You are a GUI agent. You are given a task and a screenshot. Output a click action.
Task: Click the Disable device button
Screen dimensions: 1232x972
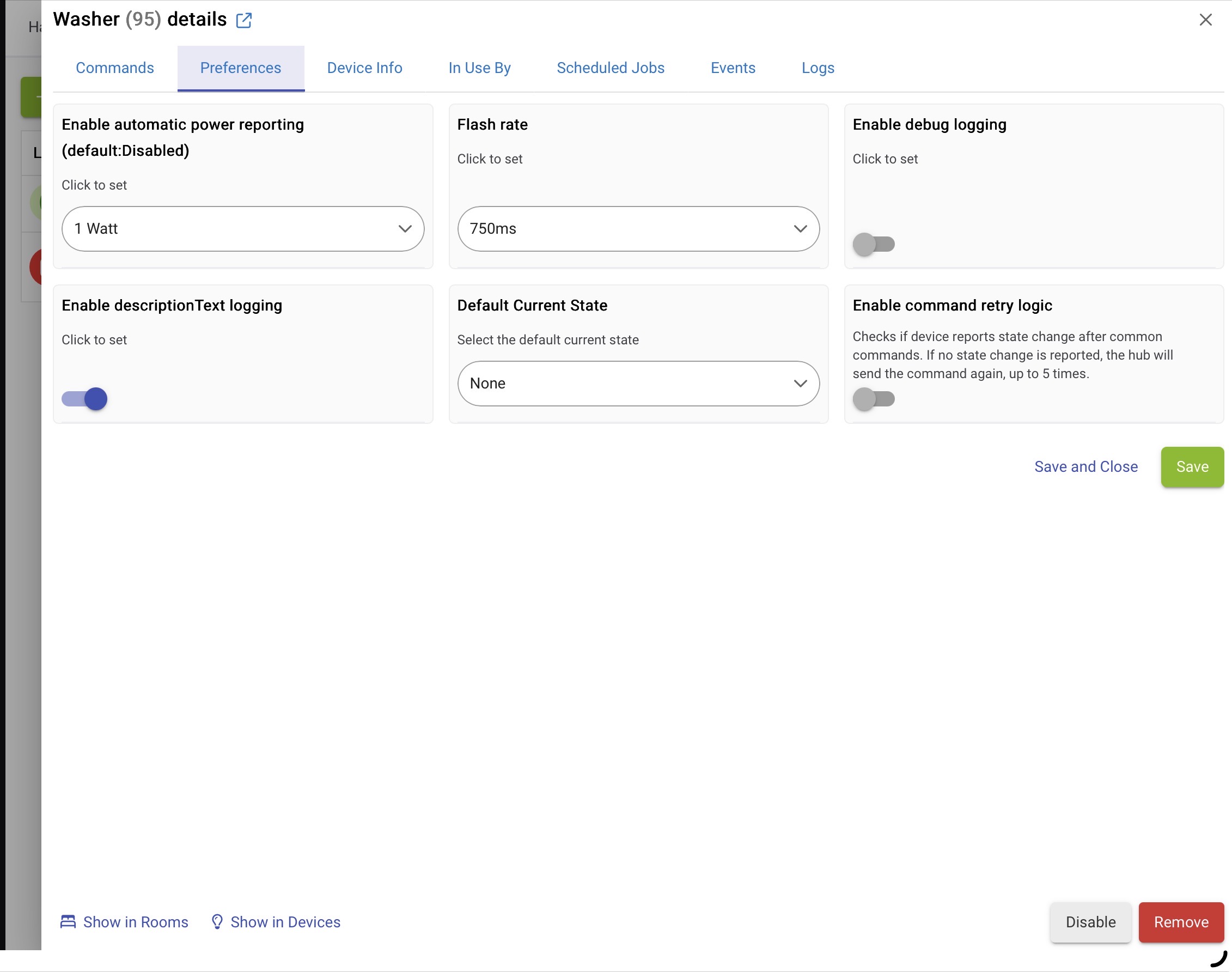[1090, 922]
